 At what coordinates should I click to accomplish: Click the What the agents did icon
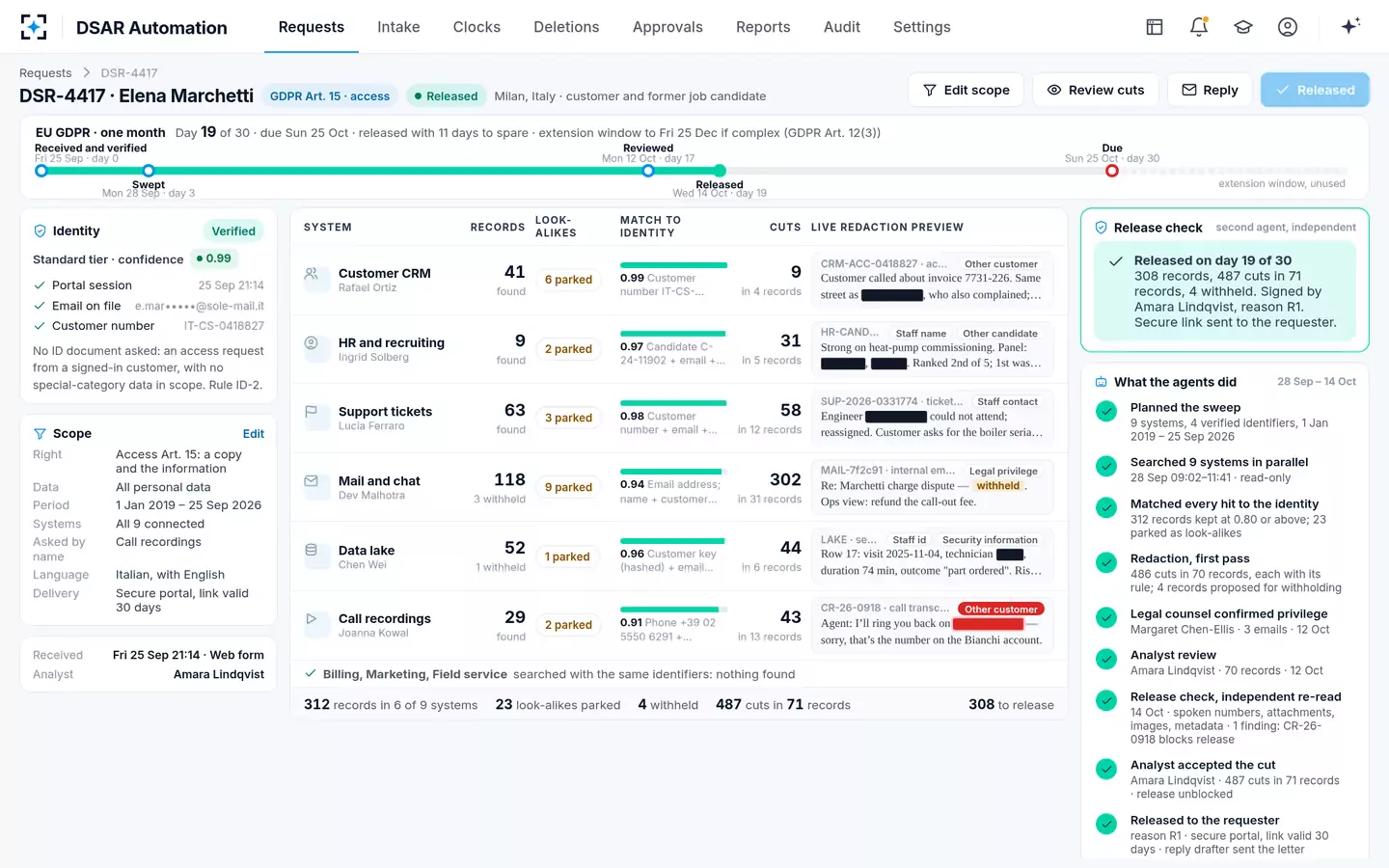click(x=1102, y=382)
